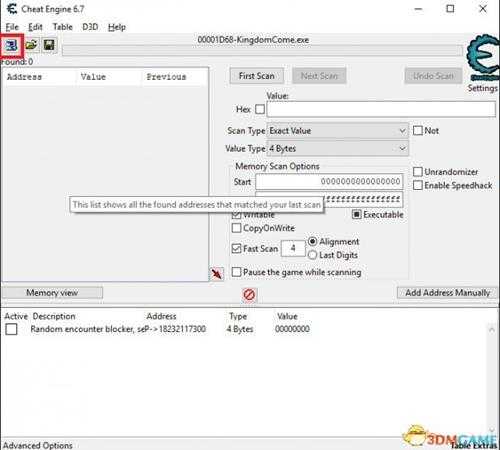The height and width of the screenshot is (450, 500).
Task: Click Add Address Manually button
Action: pyautogui.click(x=447, y=293)
